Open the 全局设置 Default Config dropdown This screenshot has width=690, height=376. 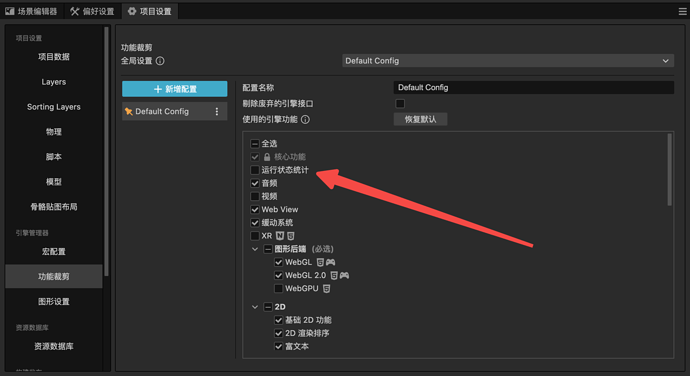(507, 61)
